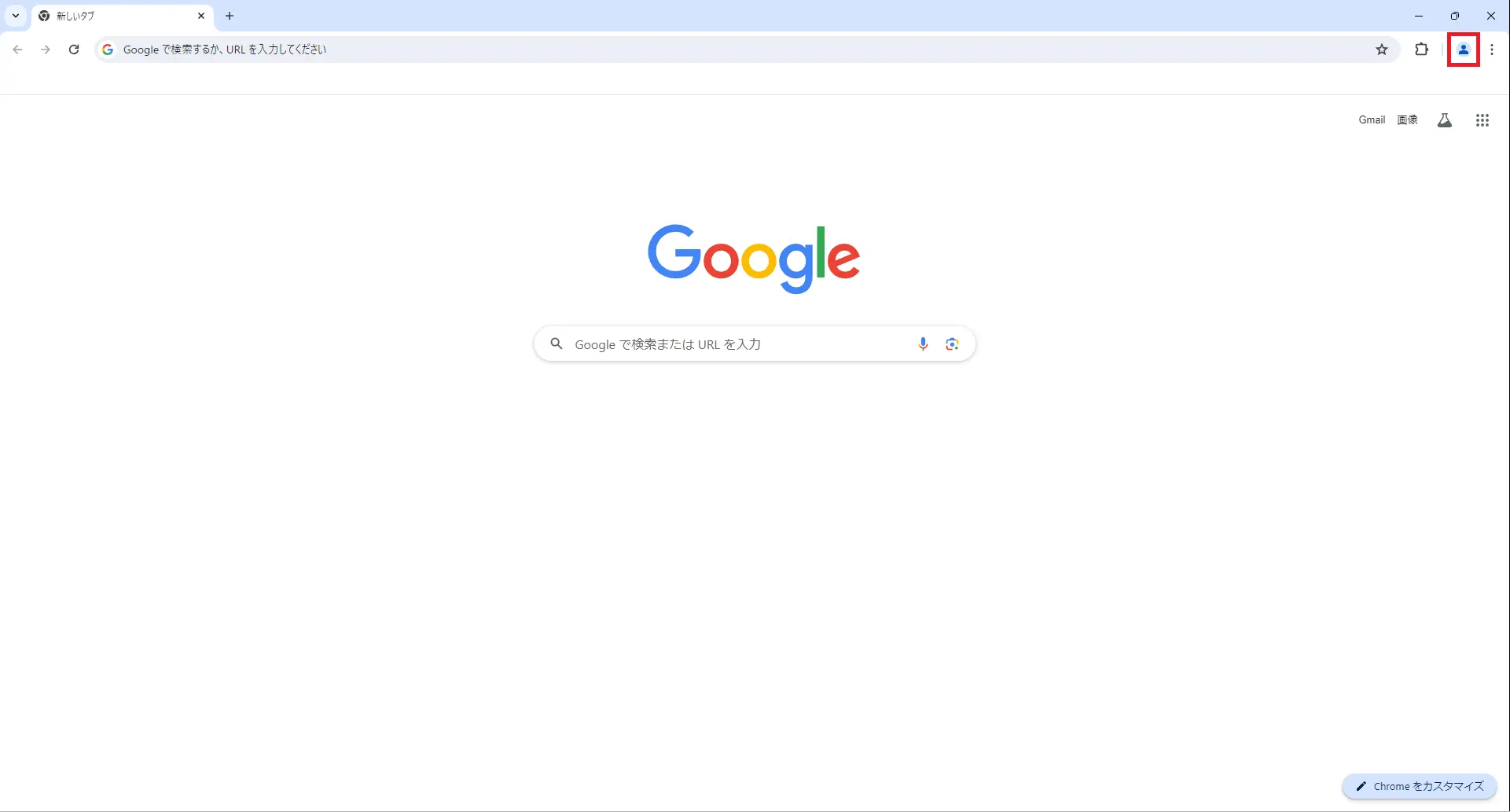Open the Search Labs flask icon
The height and width of the screenshot is (812, 1510).
coord(1444,120)
